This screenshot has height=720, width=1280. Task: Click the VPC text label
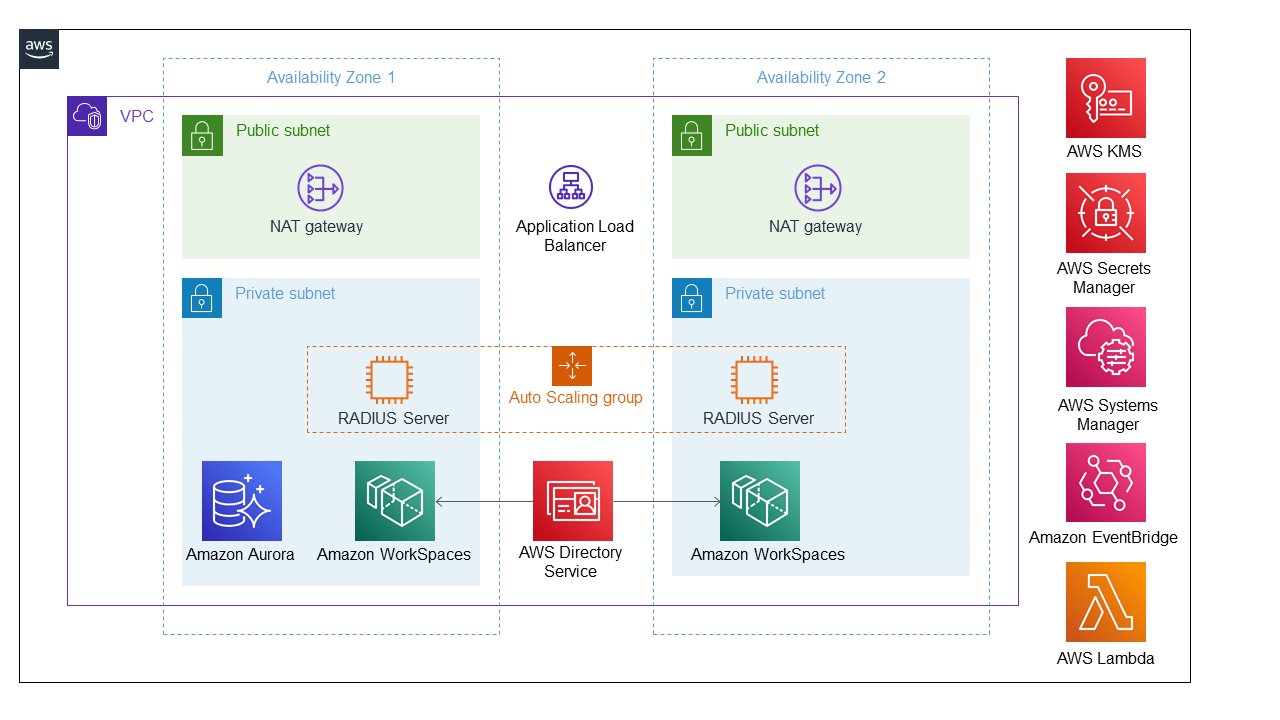point(137,116)
